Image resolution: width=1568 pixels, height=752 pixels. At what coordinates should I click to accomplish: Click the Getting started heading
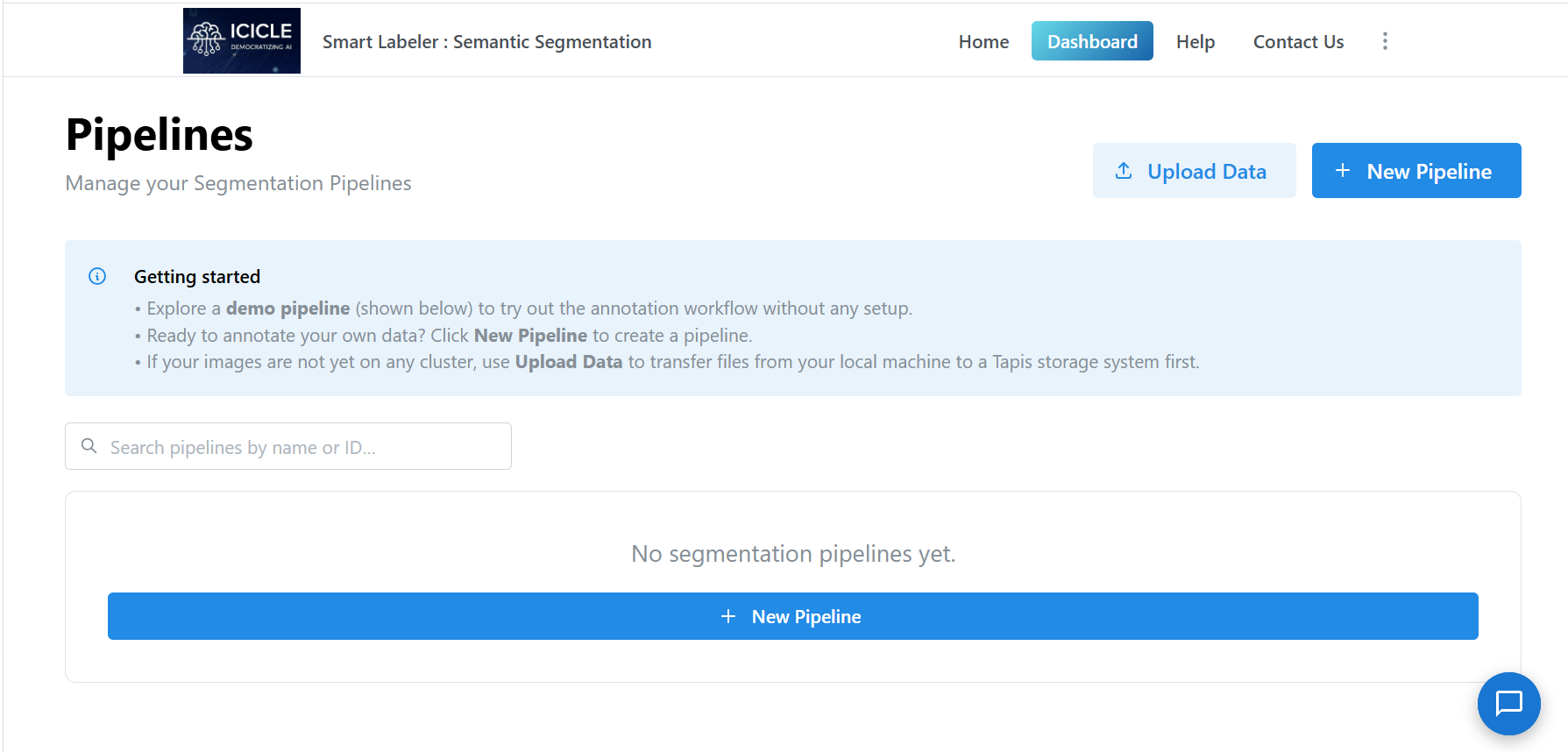pos(197,277)
